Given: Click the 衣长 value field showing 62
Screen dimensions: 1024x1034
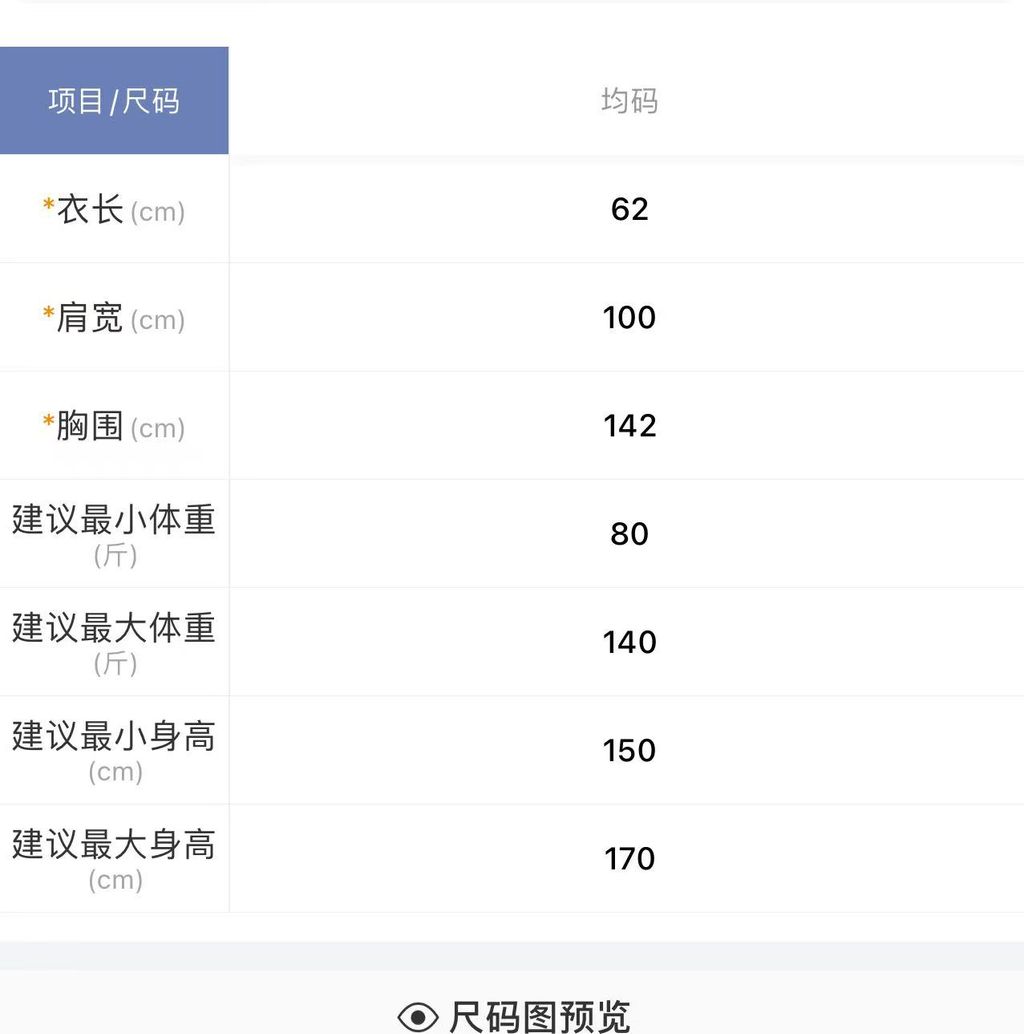Looking at the screenshot, I should [x=629, y=209].
